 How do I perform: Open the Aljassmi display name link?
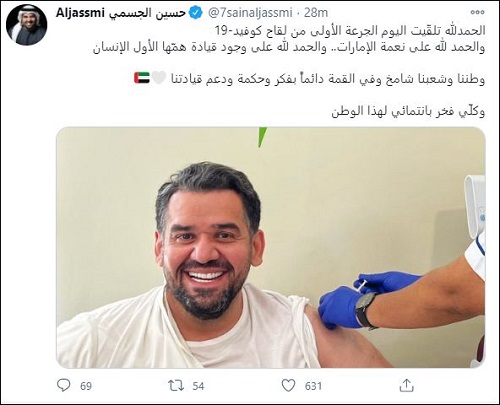coord(80,13)
